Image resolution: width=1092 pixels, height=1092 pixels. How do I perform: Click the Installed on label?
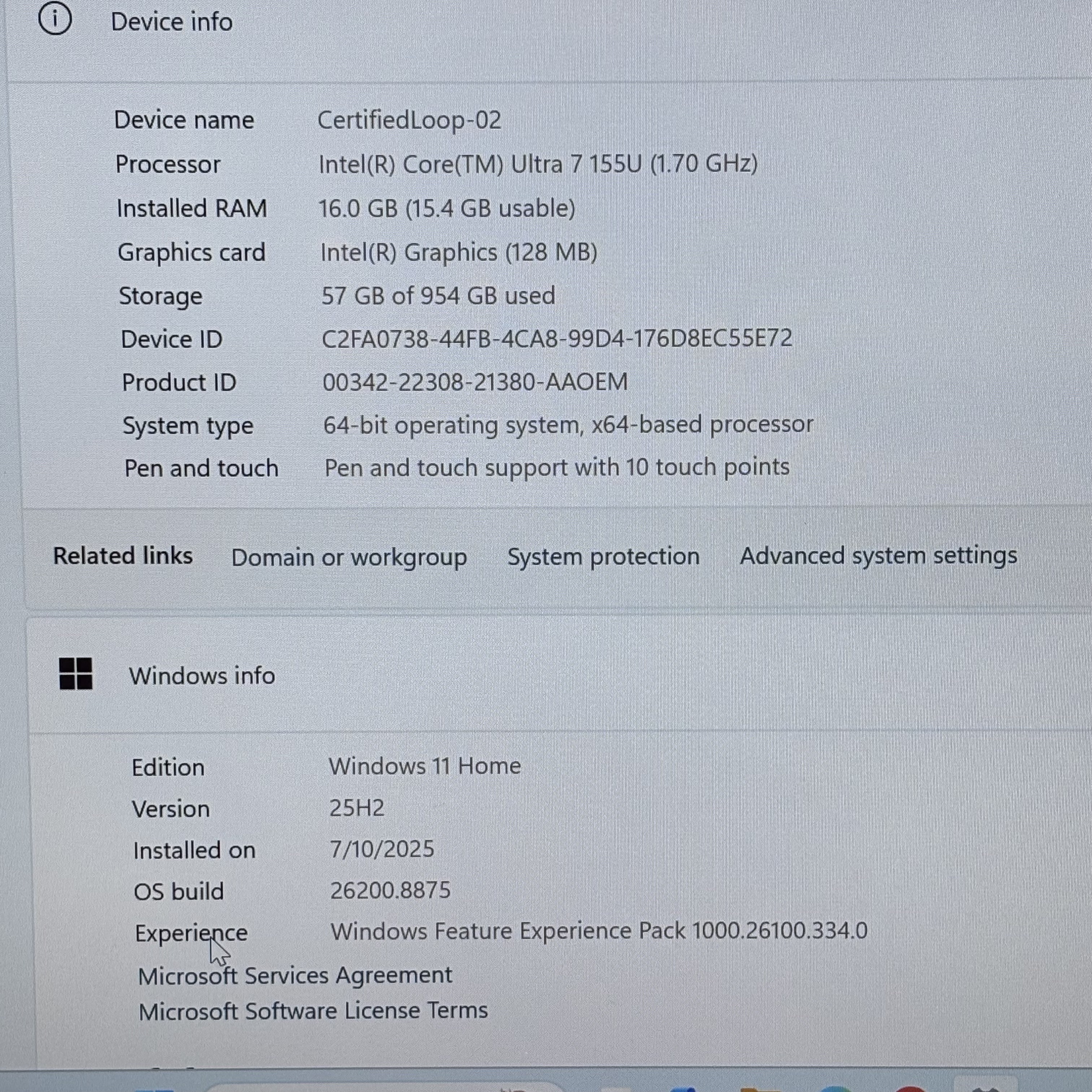(194, 850)
